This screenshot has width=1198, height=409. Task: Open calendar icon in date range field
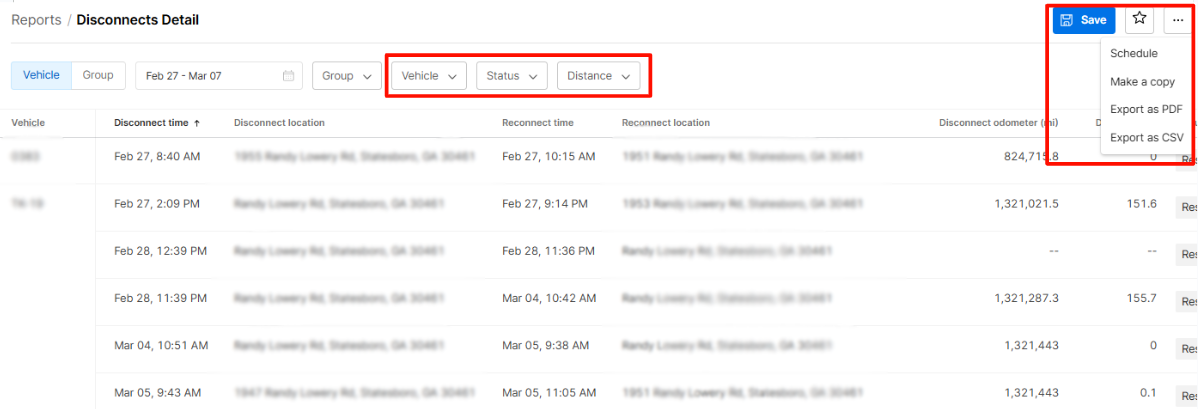point(288,76)
